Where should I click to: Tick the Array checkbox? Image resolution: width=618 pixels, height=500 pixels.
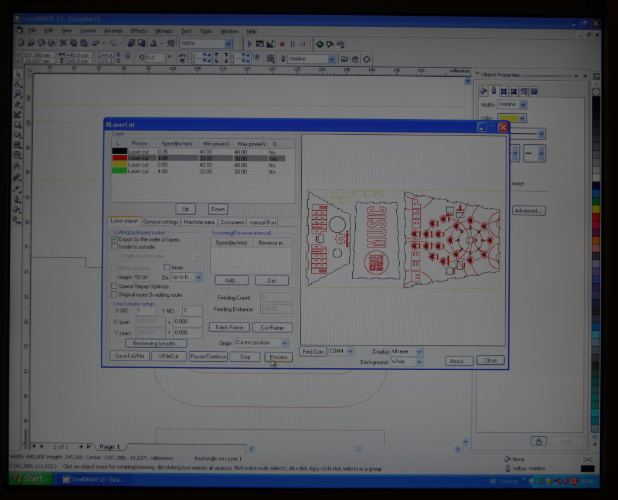167,267
